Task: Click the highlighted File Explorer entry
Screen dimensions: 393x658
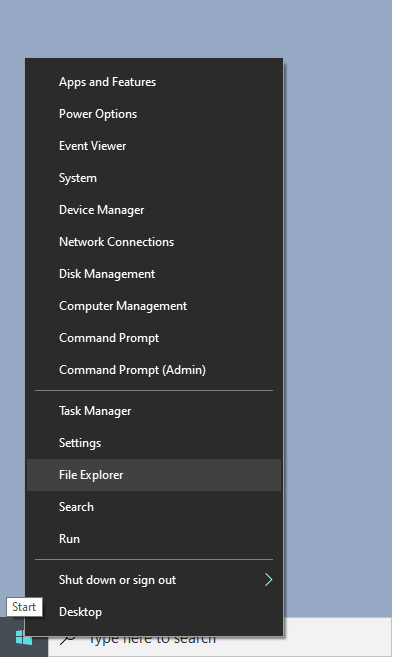Action: (154, 475)
